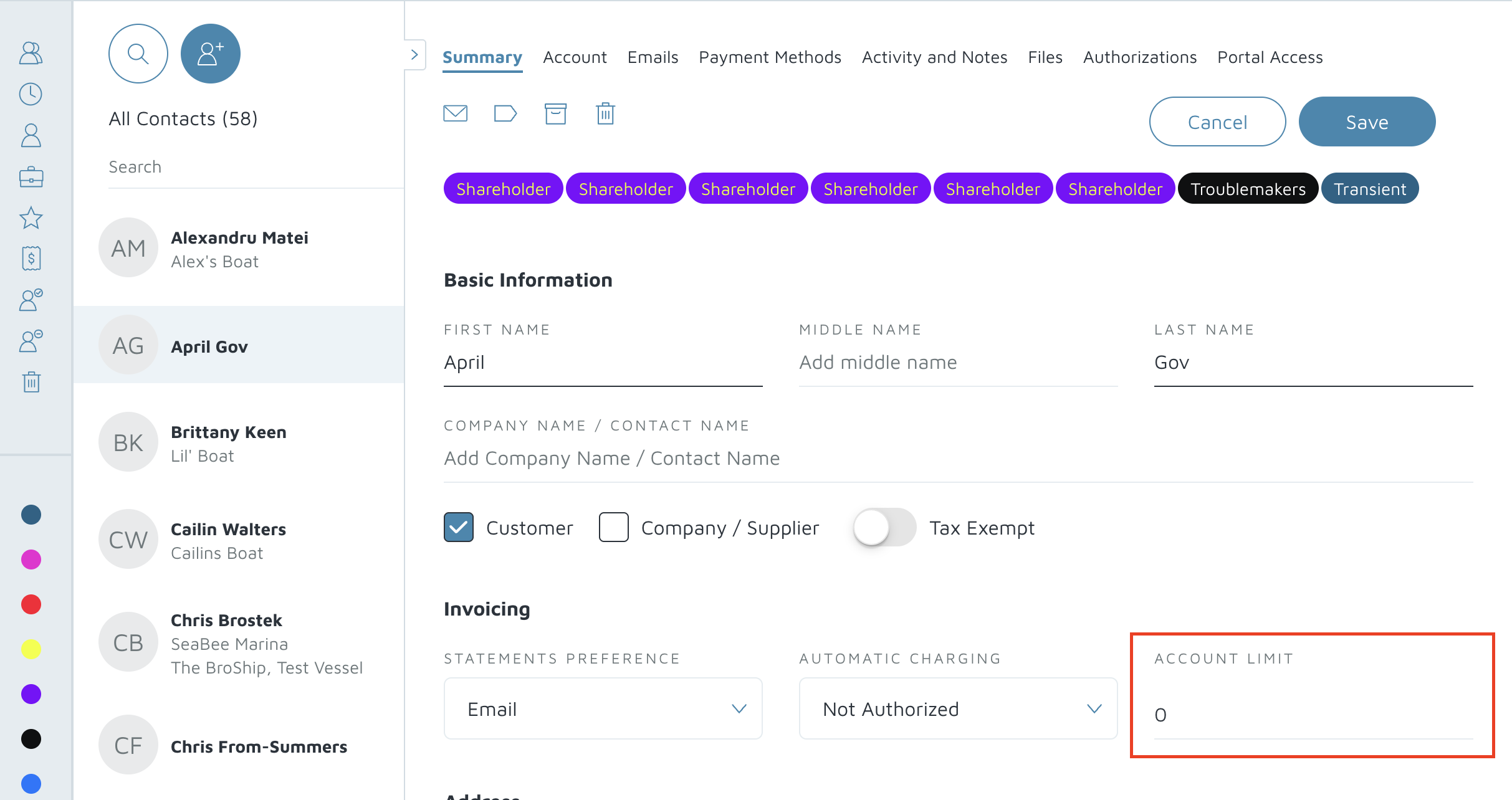The height and width of the screenshot is (800, 1512).
Task: Click the envelope email icon in toolbar
Action: [x=455, y=113]
